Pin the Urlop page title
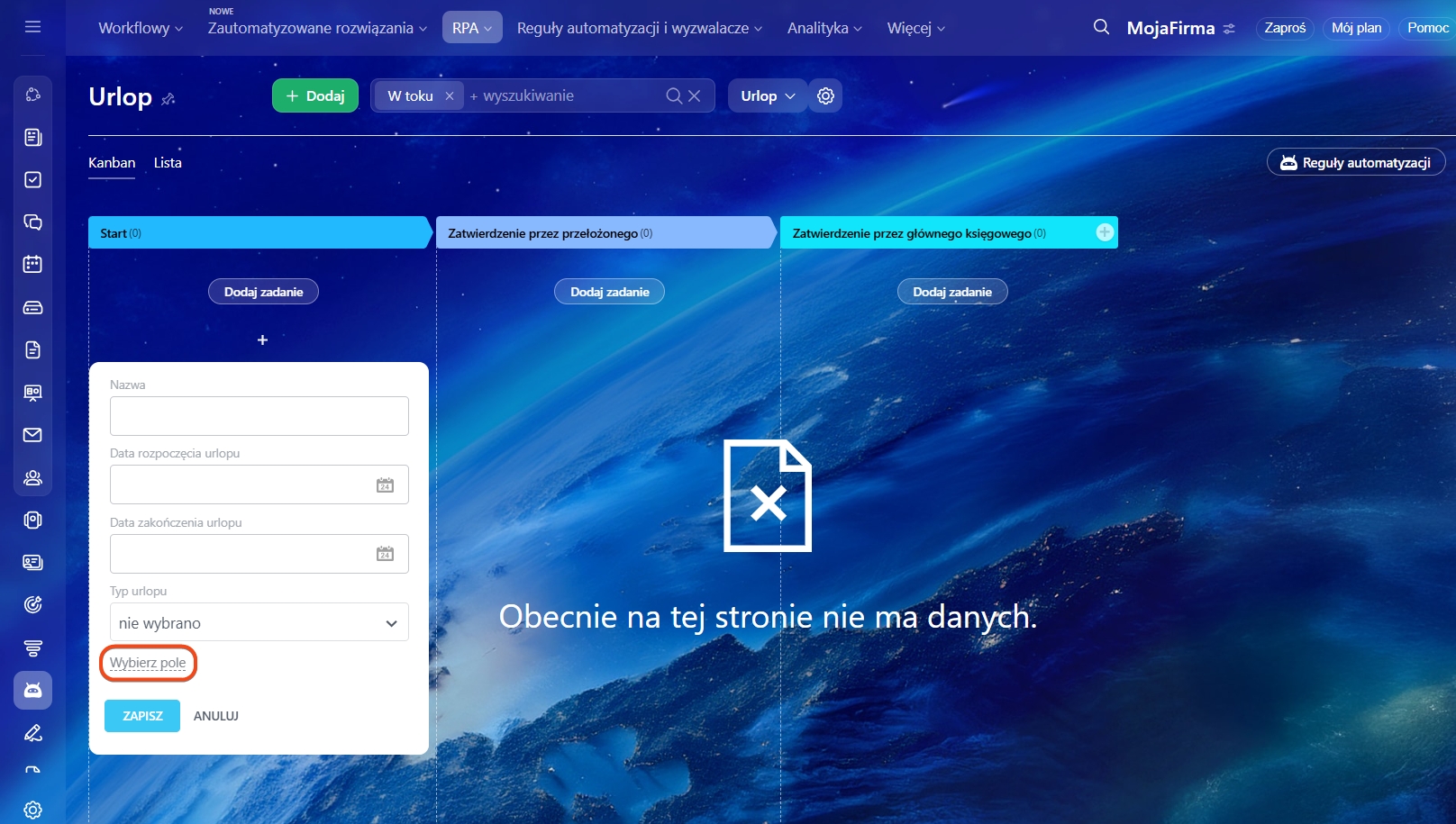Image resolution: width=1456 pixels, height=824 pixels. click(x=168, y=99)
